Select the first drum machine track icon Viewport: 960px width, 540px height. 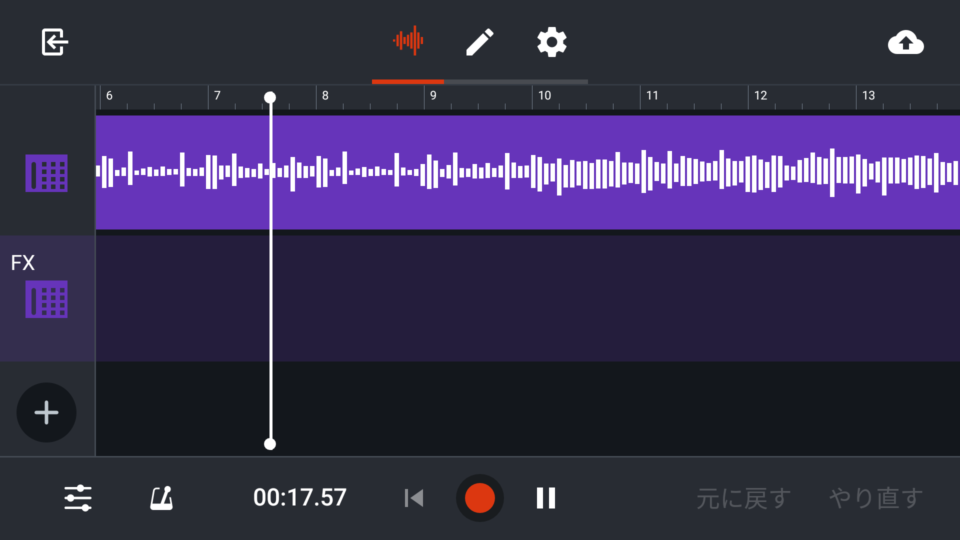[47, 173]
